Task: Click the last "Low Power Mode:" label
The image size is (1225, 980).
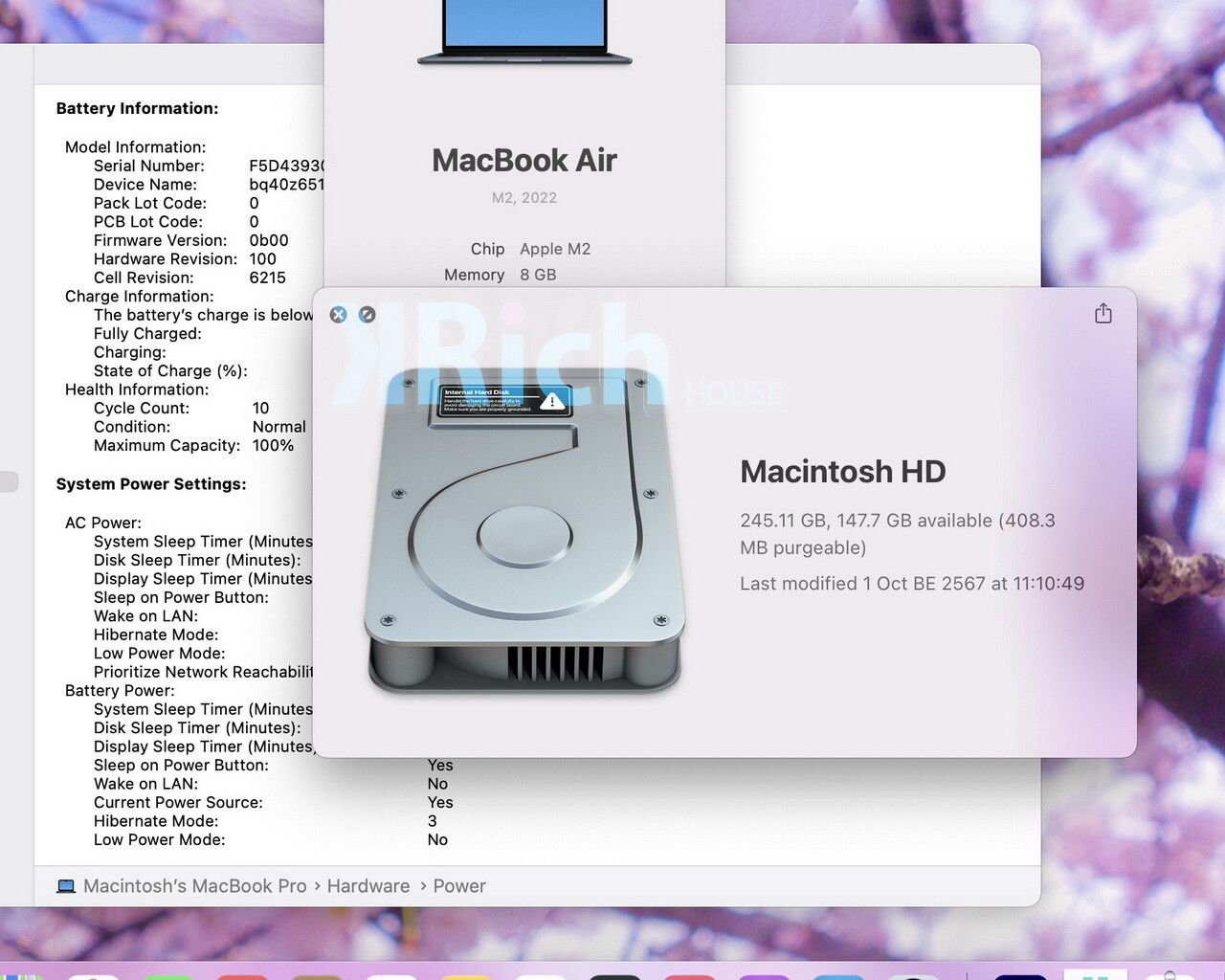Action: pyautogui.click(x=159, y=840)
